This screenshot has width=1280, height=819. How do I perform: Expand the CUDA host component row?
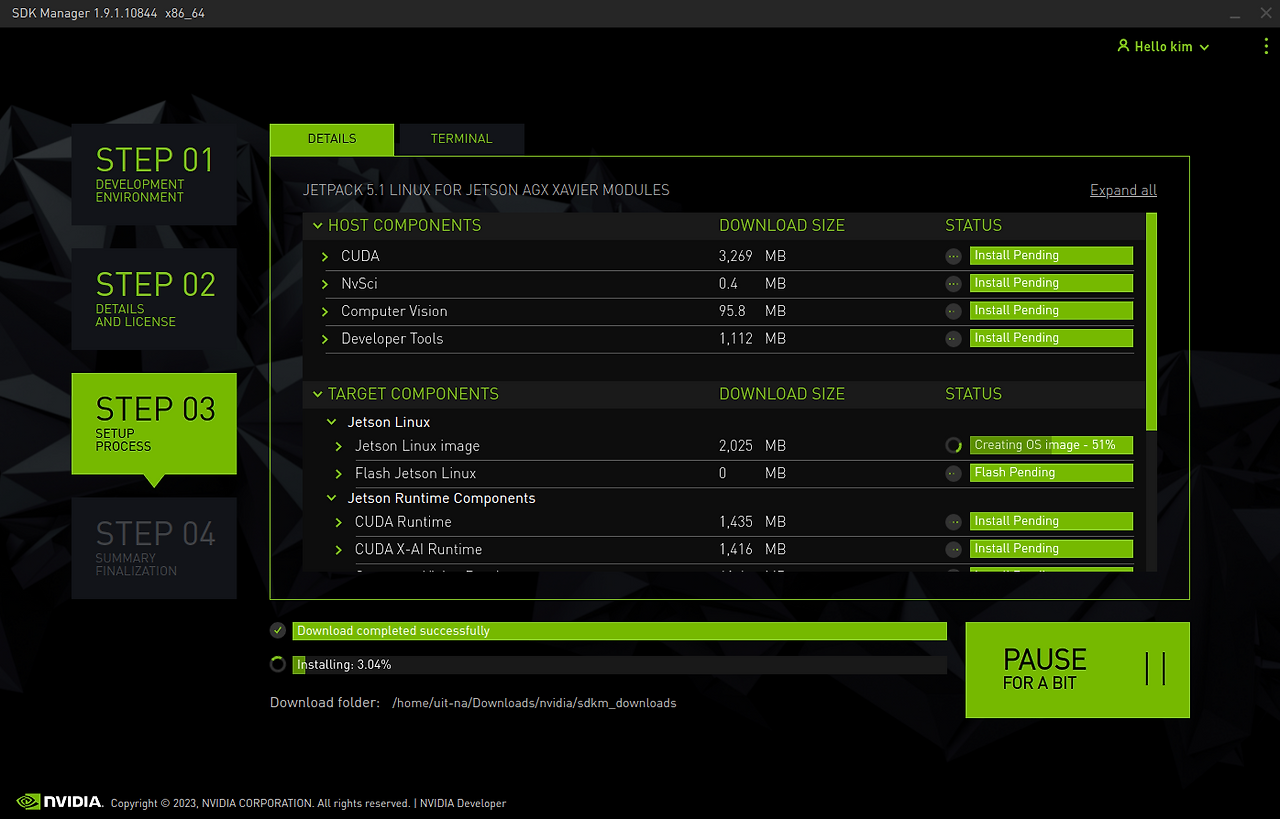tap(325, 257)
